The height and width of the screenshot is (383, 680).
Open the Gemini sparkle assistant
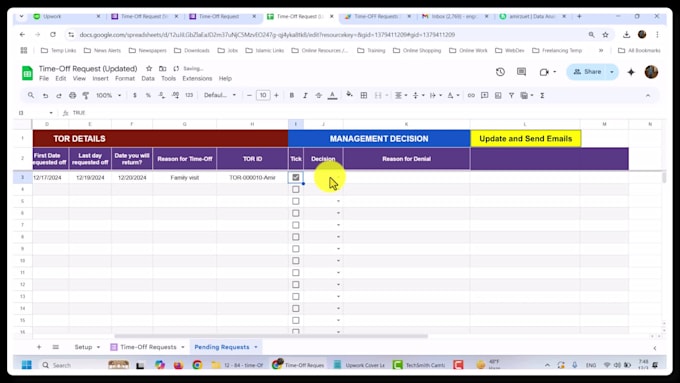[x=631, y=72]
